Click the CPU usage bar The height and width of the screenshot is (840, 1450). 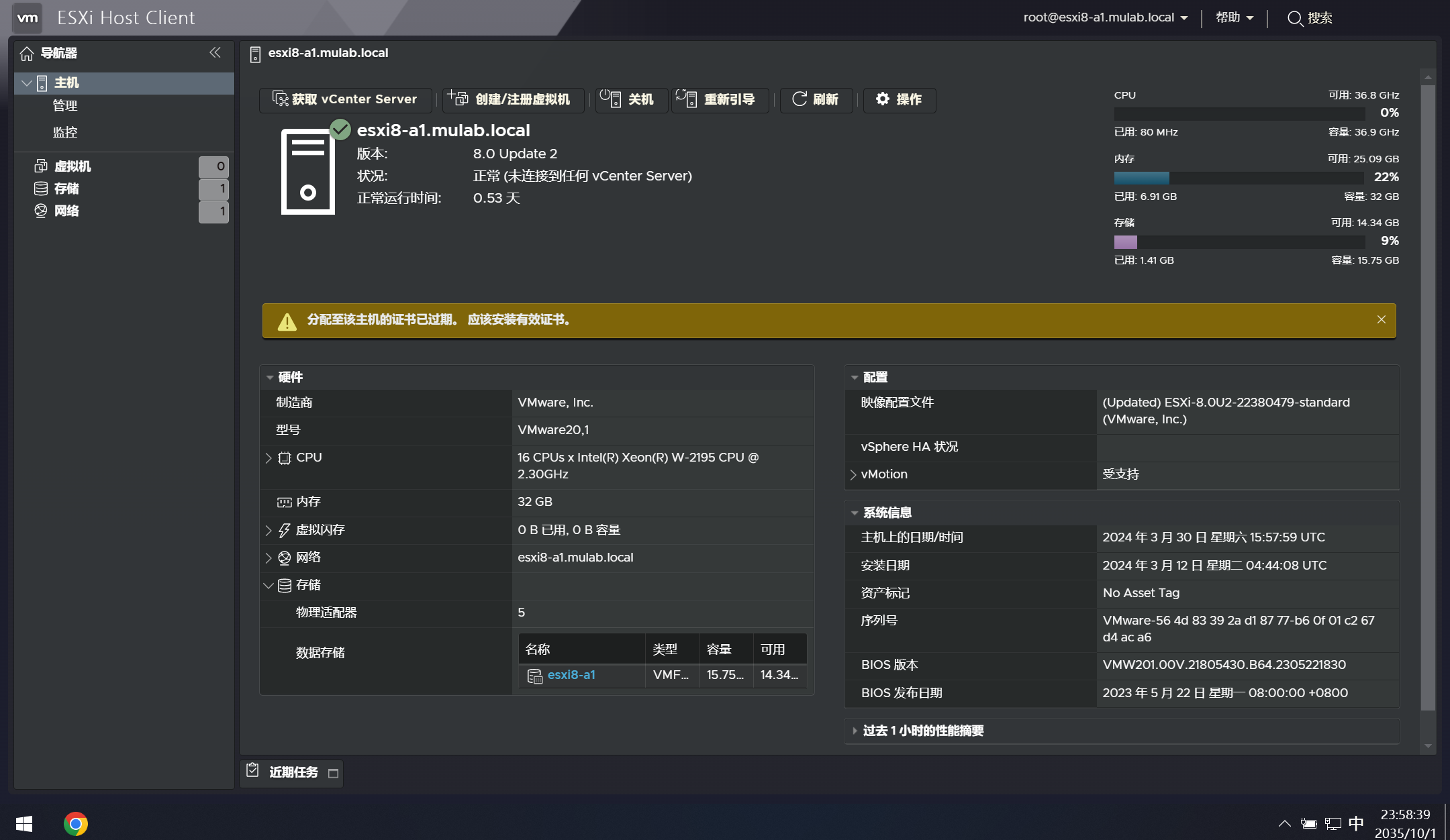(x=1239, y=114)
